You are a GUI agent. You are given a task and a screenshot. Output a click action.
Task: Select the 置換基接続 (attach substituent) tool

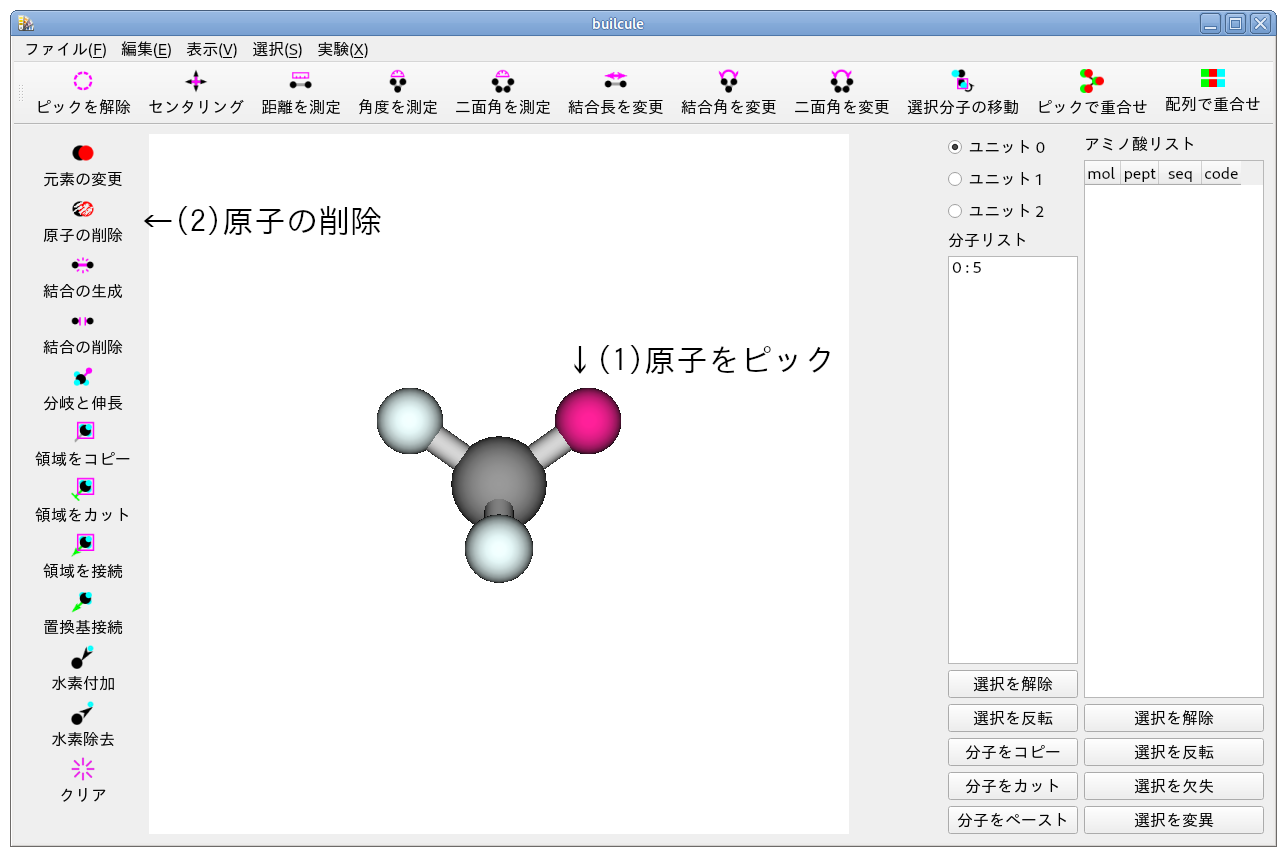coord(81,614)
